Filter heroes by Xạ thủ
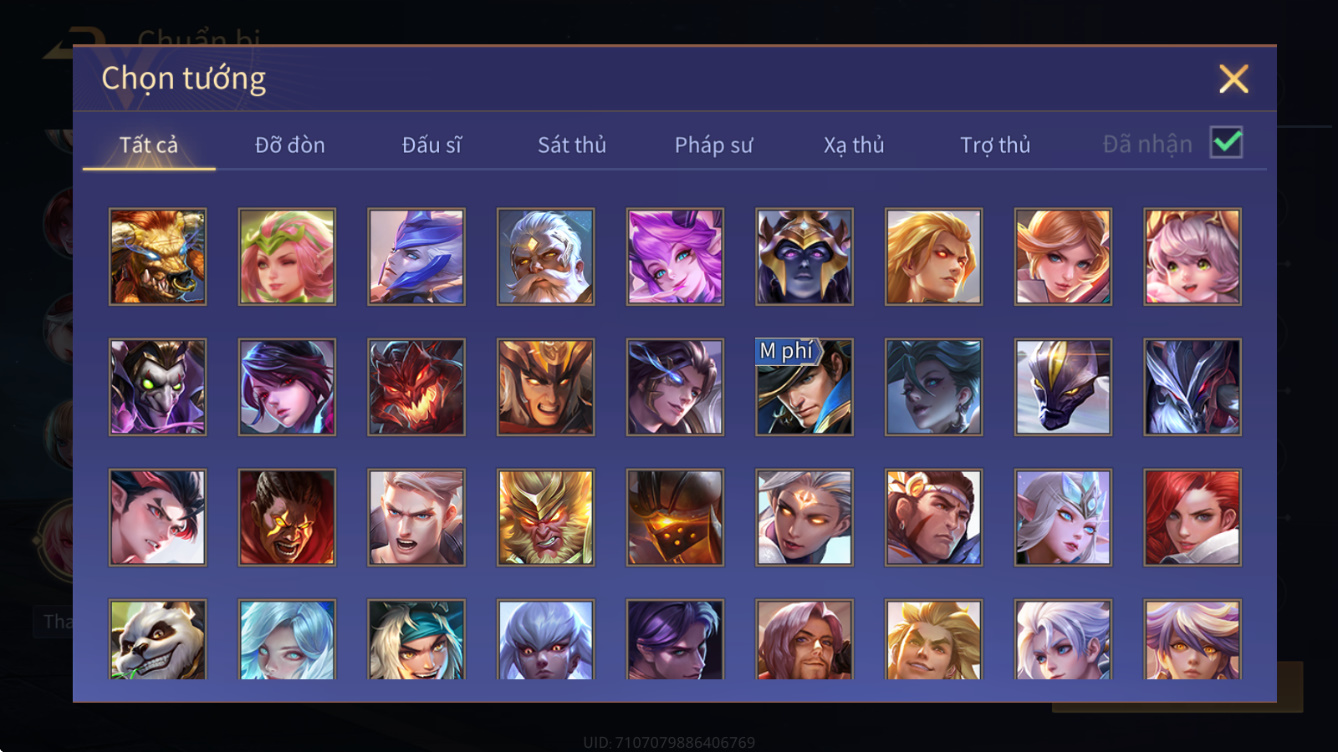 854,145
